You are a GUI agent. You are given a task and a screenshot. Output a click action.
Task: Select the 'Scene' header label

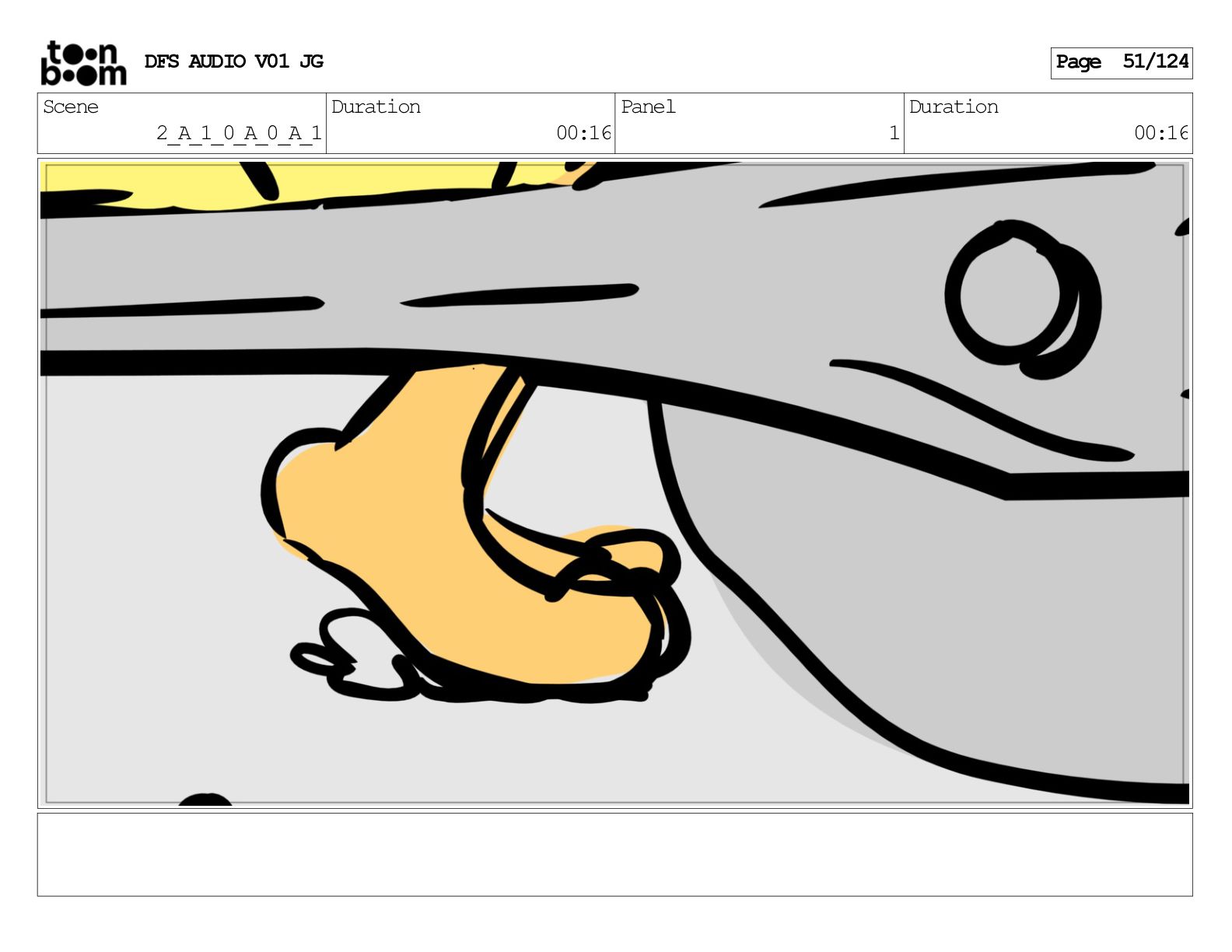(71, 107)
